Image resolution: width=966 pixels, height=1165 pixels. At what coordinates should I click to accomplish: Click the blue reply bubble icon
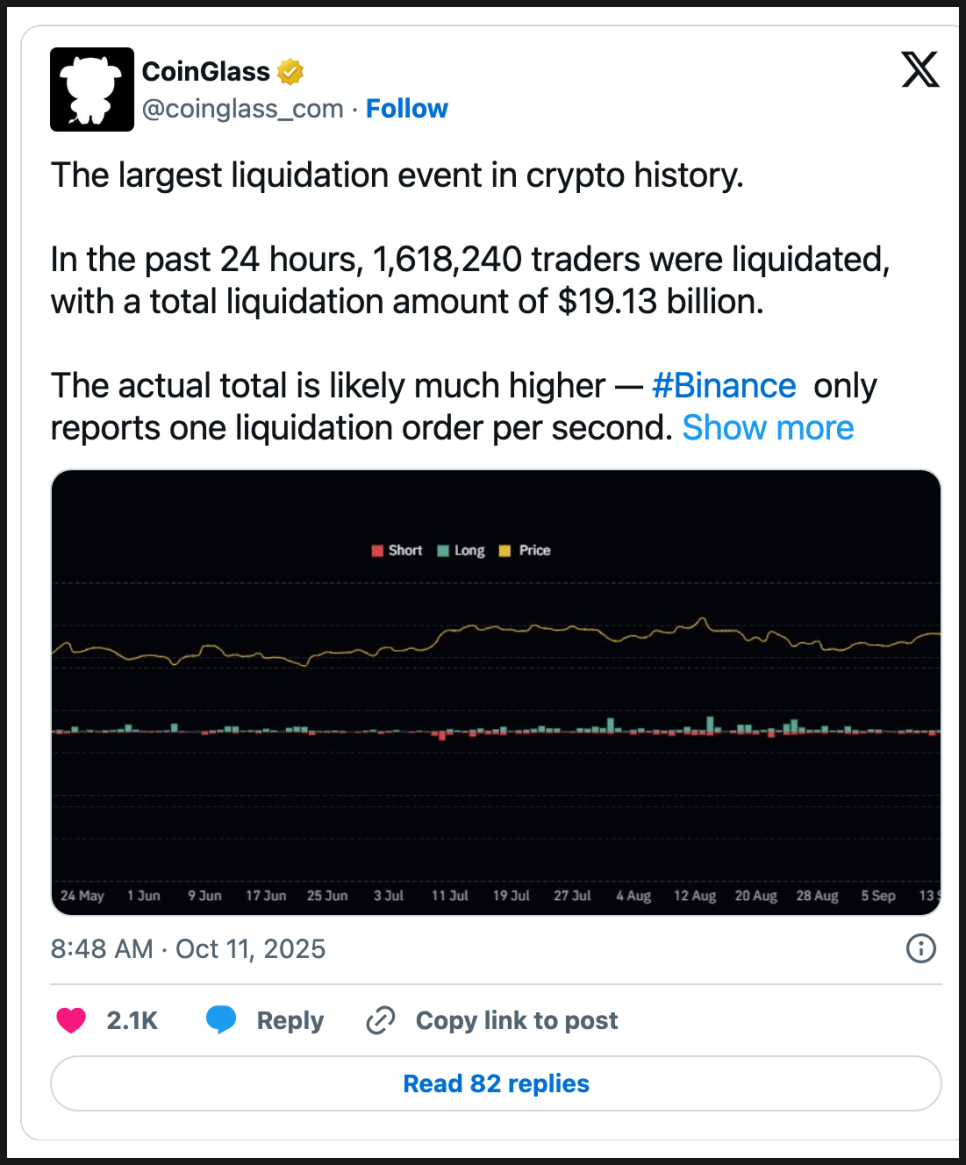point(221,1020)
